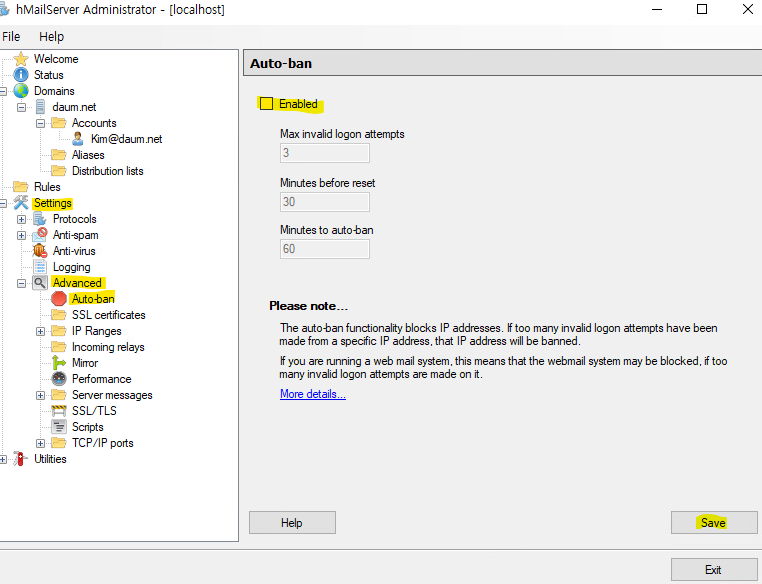Open the Help menu
This screenshot has width=762, height=584.
click(x=51, y=36)
